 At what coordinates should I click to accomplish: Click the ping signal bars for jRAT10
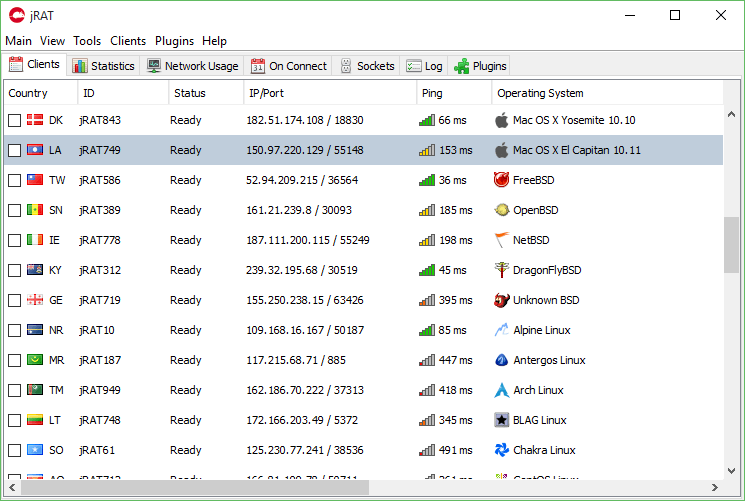click(427, 330)
